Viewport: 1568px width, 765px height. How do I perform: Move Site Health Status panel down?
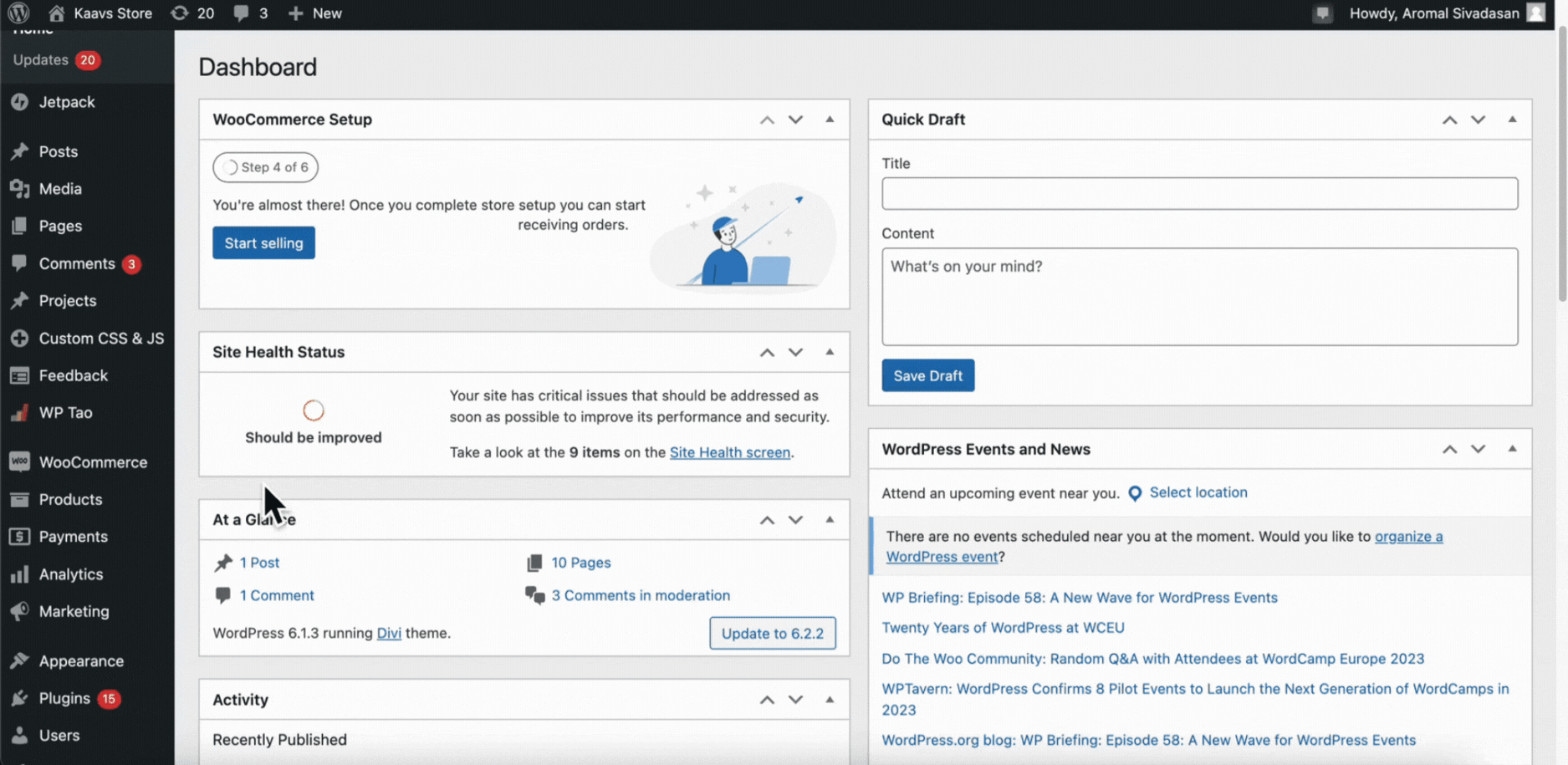click(x=795, y=352)
